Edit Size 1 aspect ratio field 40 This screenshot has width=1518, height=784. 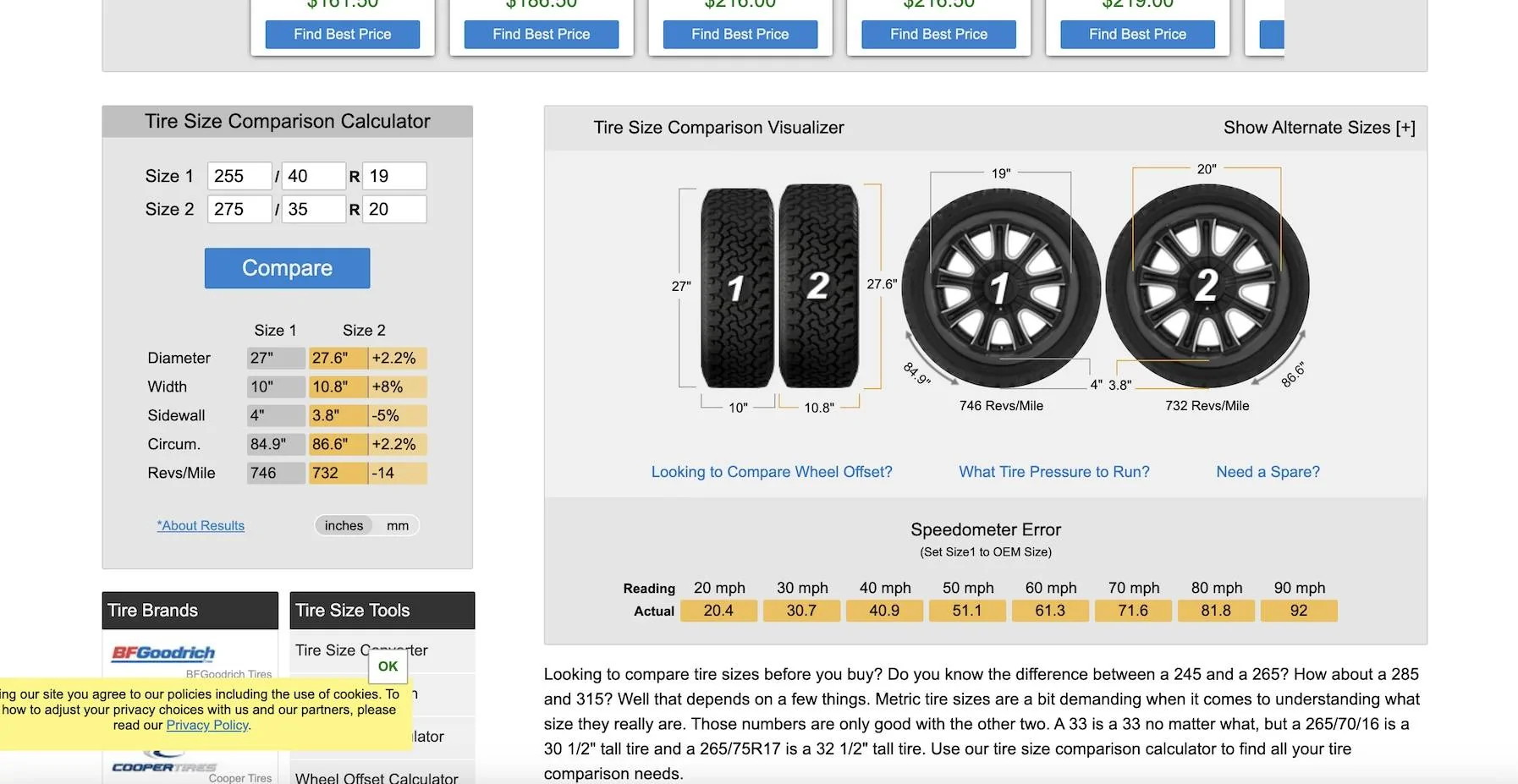coord(313,176)
